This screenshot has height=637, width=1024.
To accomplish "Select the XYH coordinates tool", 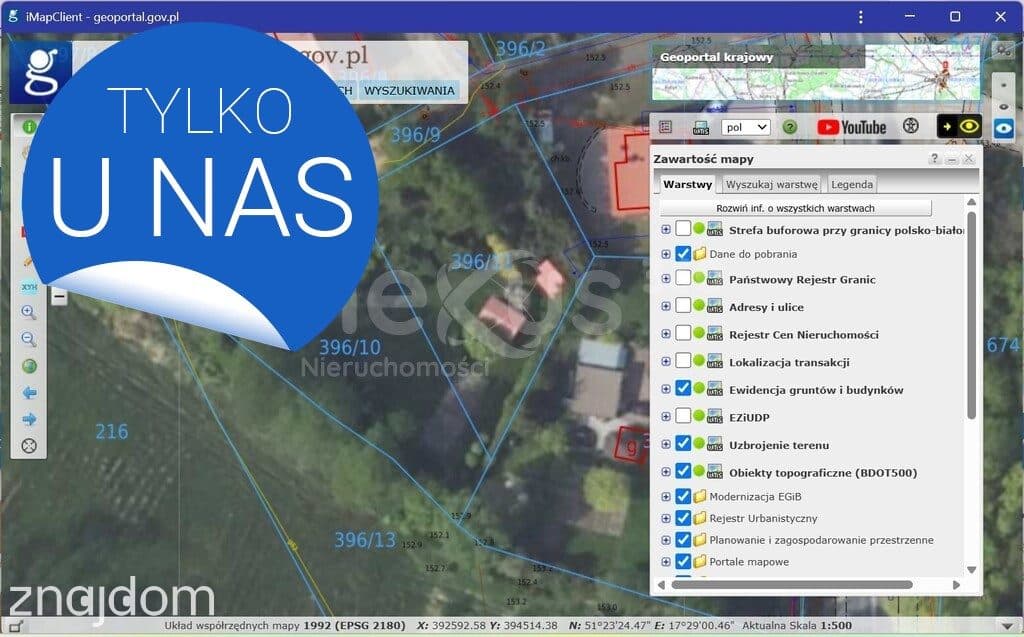I will pyautogui.click(x=29, y=287).
